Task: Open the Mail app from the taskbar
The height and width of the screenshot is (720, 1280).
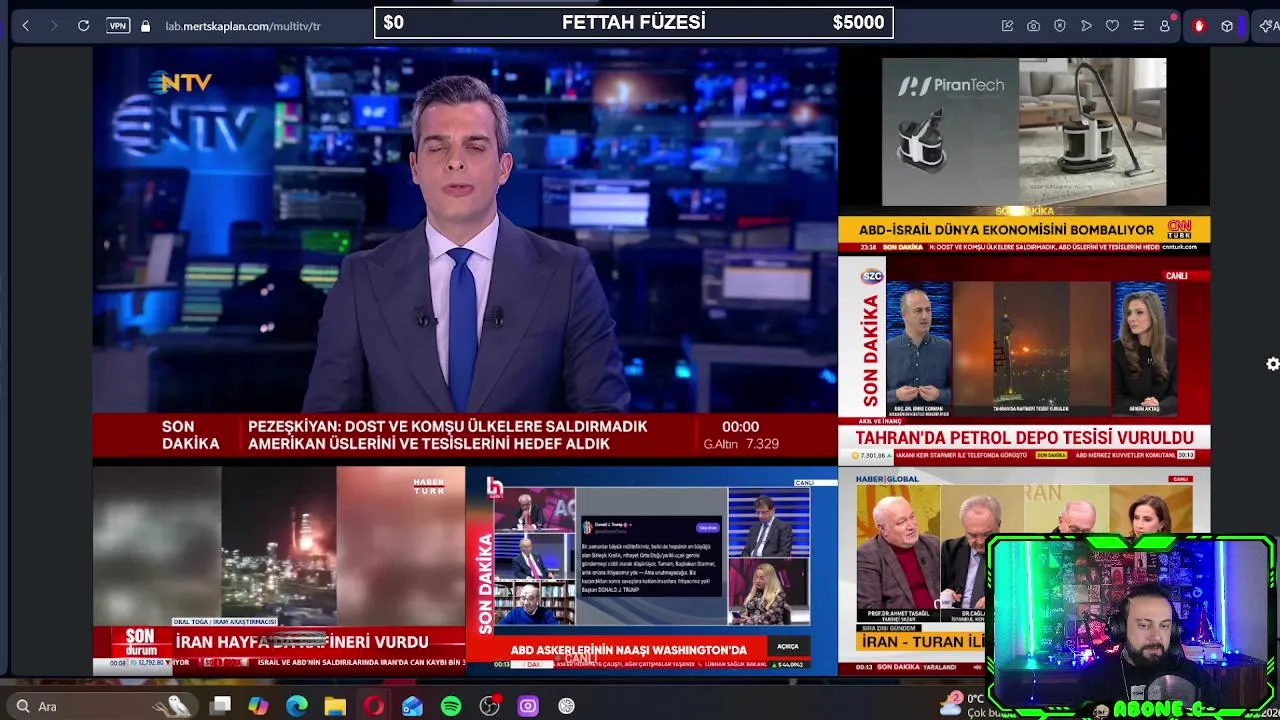Action: click(412, 706)
